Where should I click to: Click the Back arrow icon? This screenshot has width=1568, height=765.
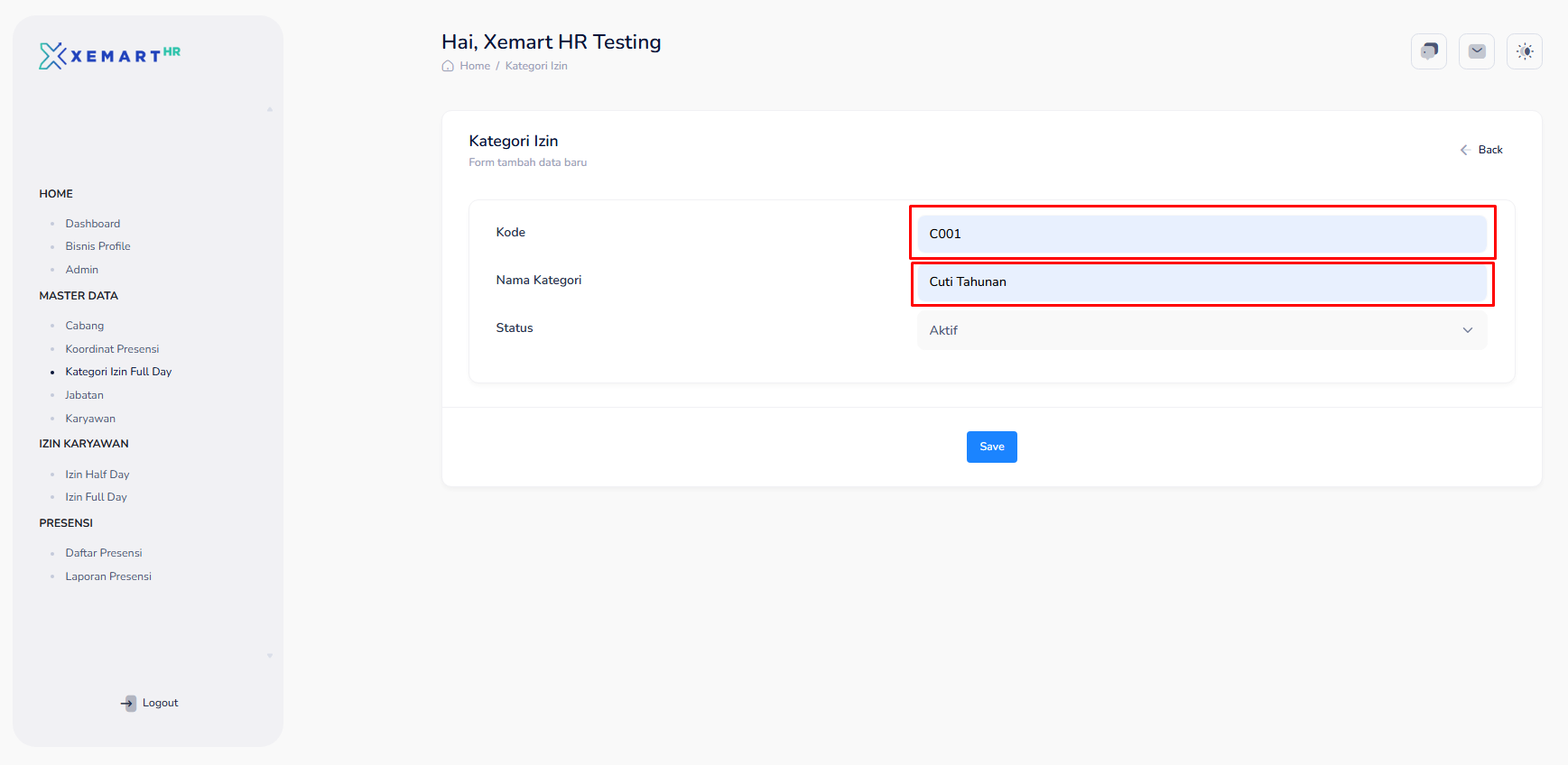1464,150
